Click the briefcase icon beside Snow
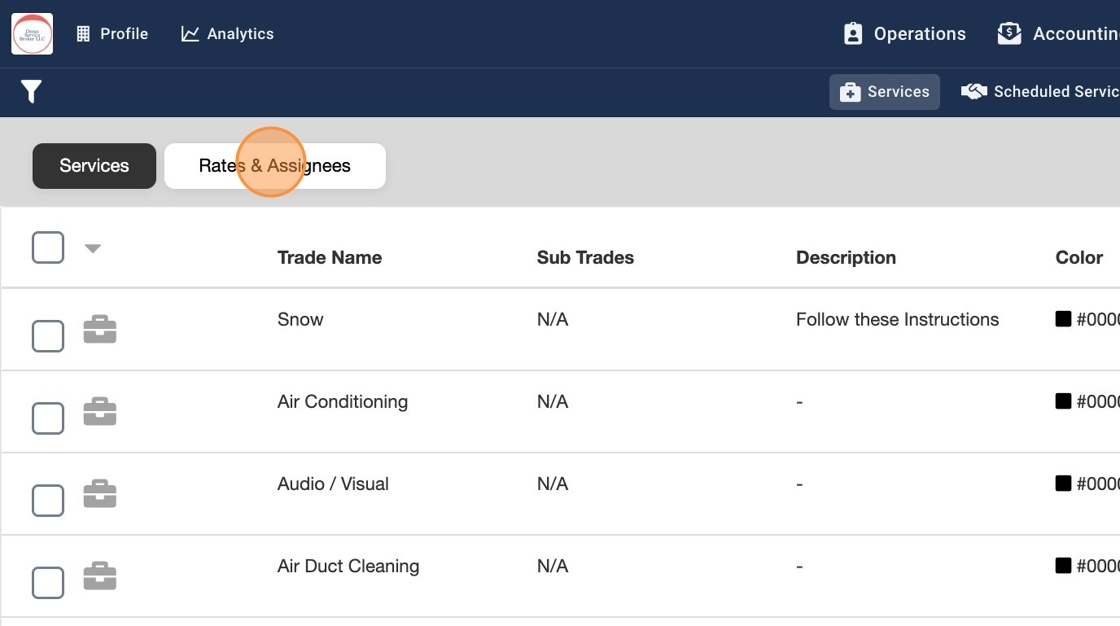Screen dimensions: 1120x626 tap(100, 329)
